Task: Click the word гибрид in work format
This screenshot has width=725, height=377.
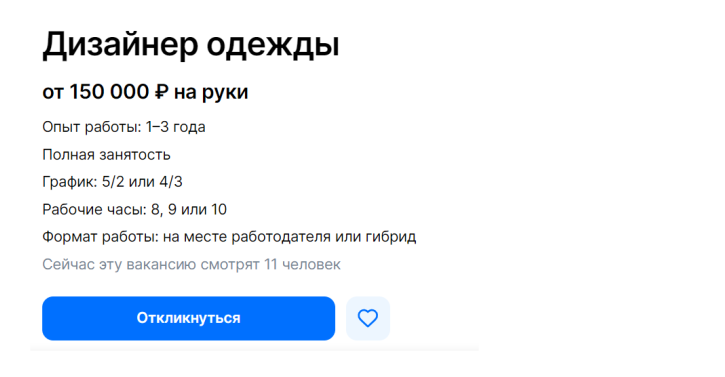Action: [x=391, y=237]
